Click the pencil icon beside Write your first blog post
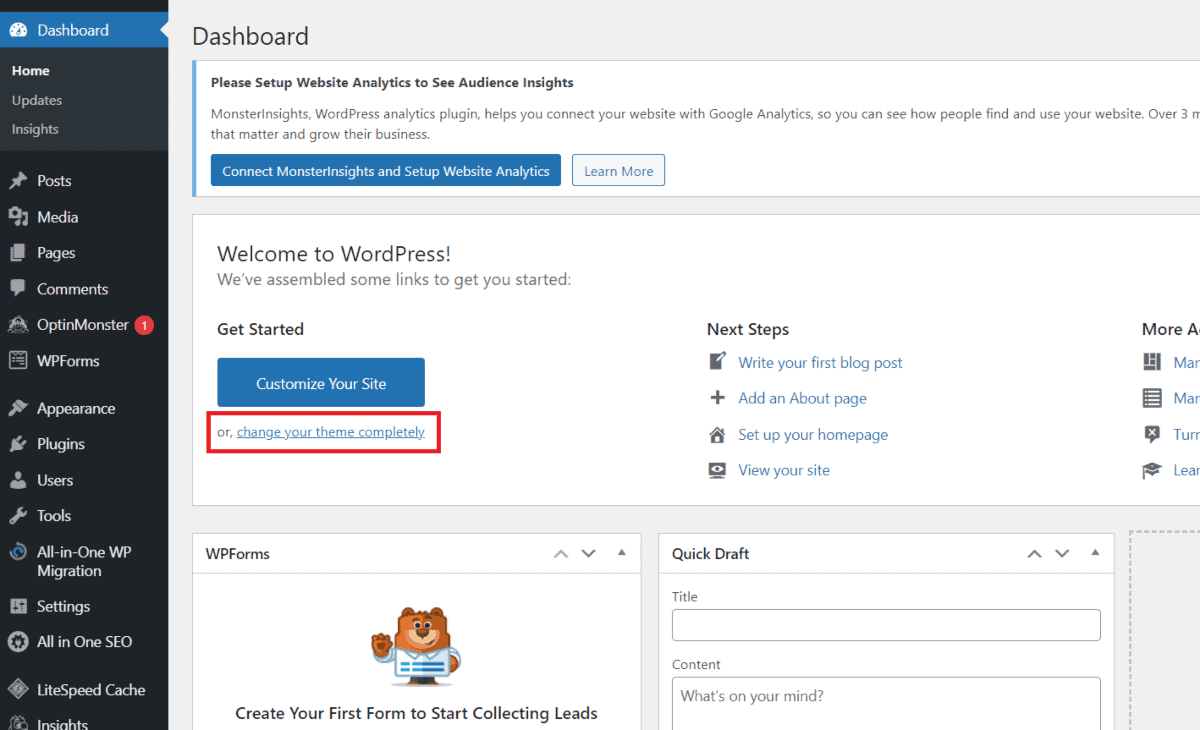Image resolution: width=1200 pixels, height=730 pixels. point(717,362)
